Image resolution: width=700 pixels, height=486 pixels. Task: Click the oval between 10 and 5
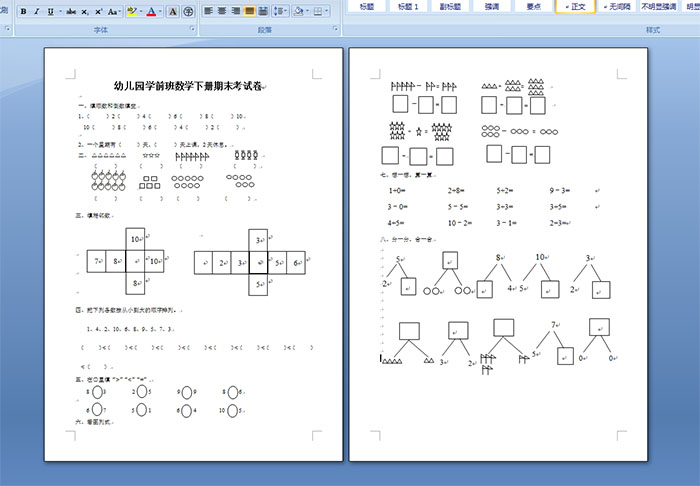tap(232, 411)
